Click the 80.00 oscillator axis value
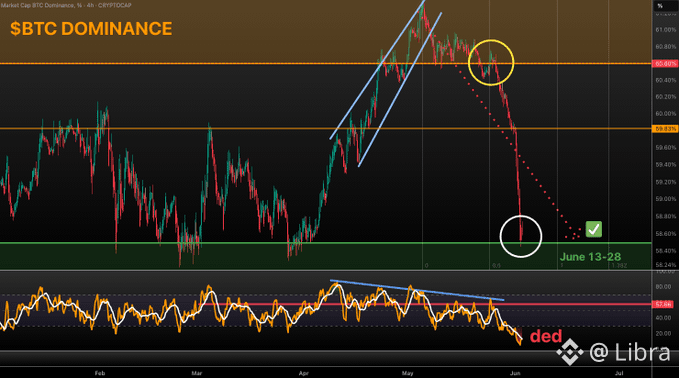The height and width of the screenshot is (378, 679). pyautogui.click(x=663, y=287)
